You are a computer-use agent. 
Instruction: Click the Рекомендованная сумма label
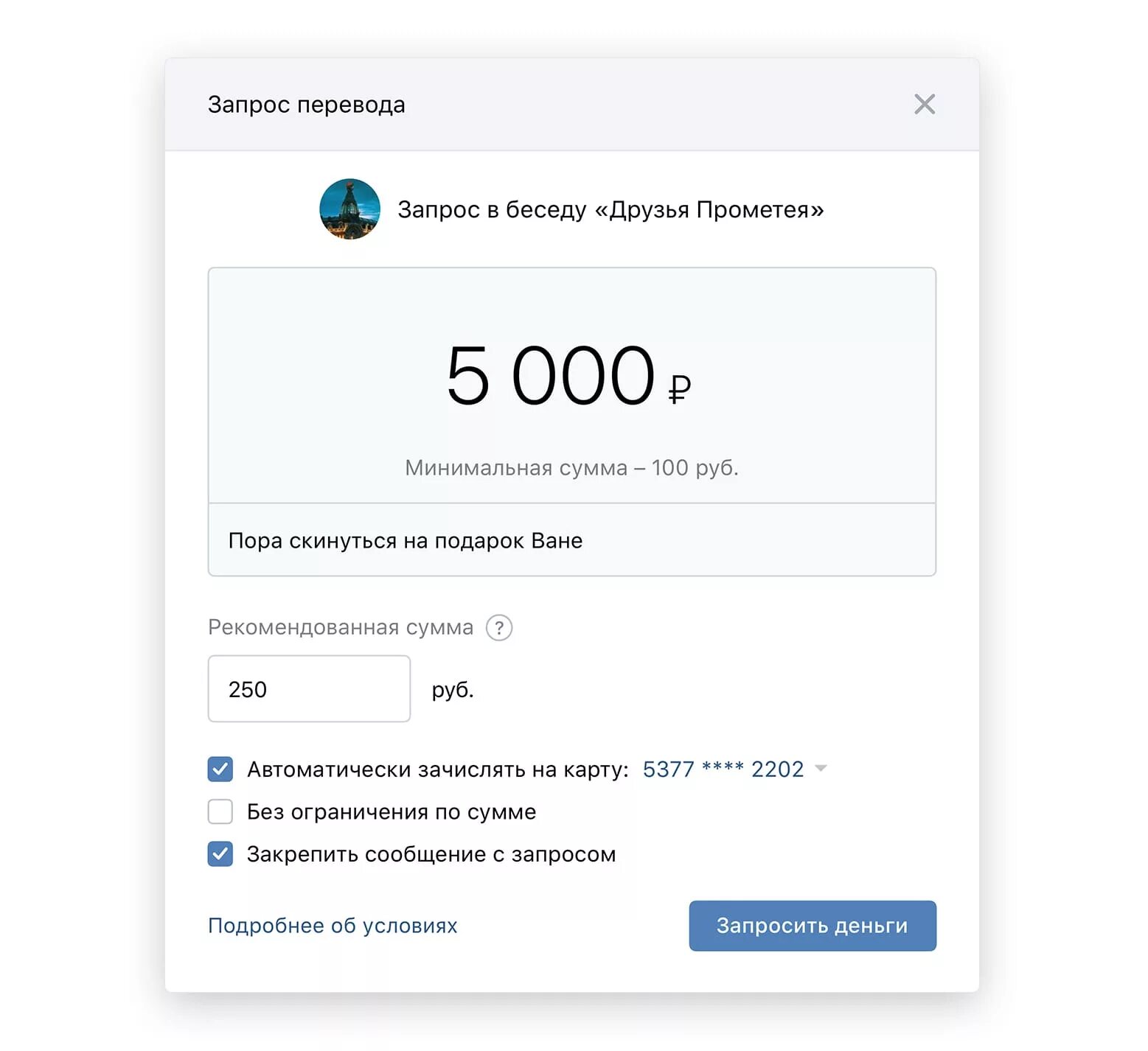pos(341,627)
